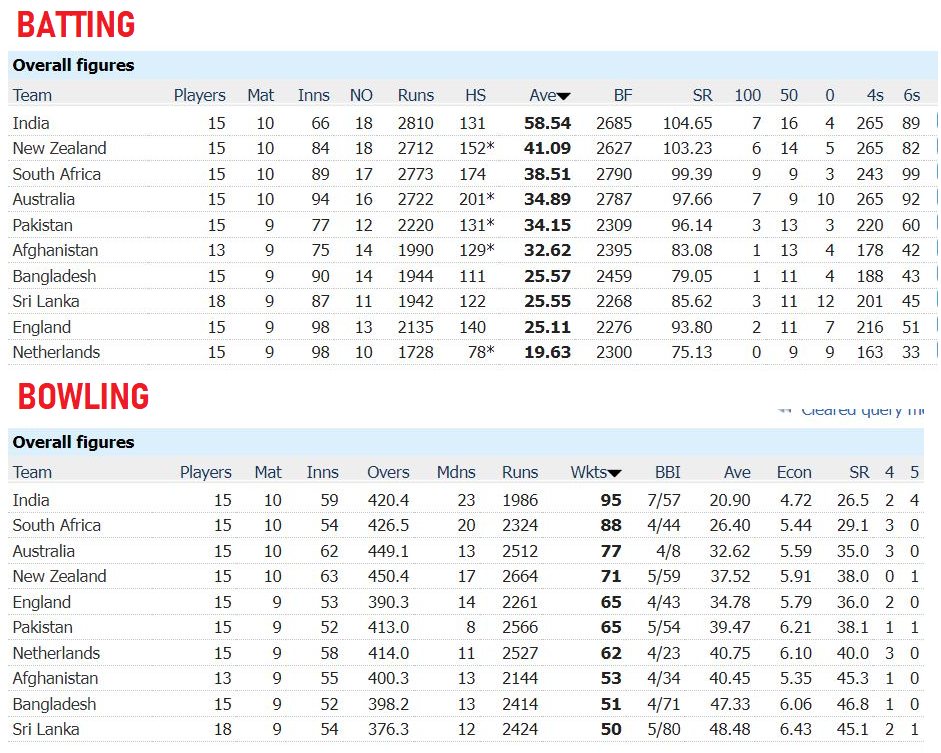
Task: Click the descending sort arrow beside batting Ave
Action: pyautogui.click(x=564, y=97)
